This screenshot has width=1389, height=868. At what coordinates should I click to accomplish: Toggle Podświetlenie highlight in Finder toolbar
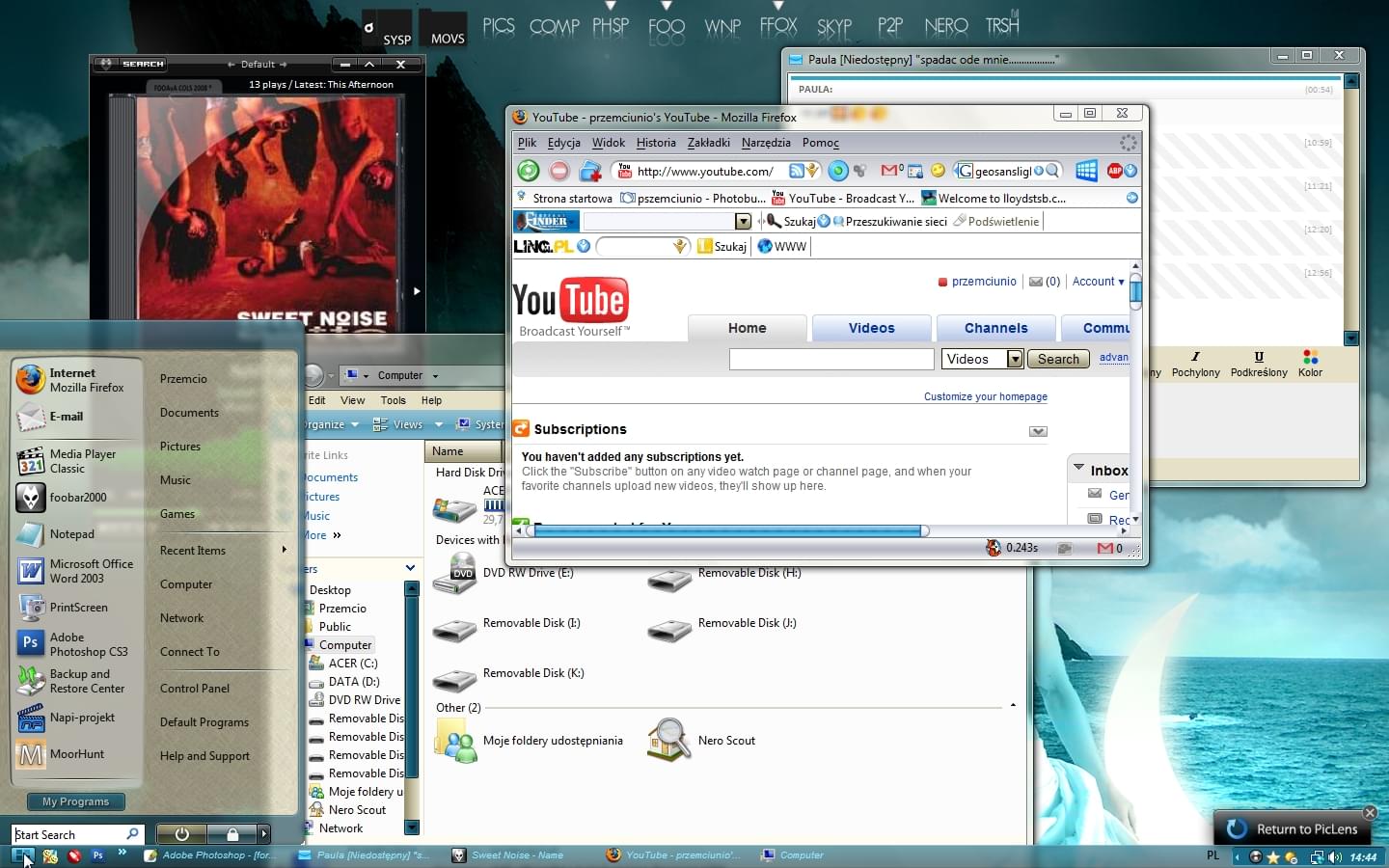pyautogui.click(x=996, y=221)
